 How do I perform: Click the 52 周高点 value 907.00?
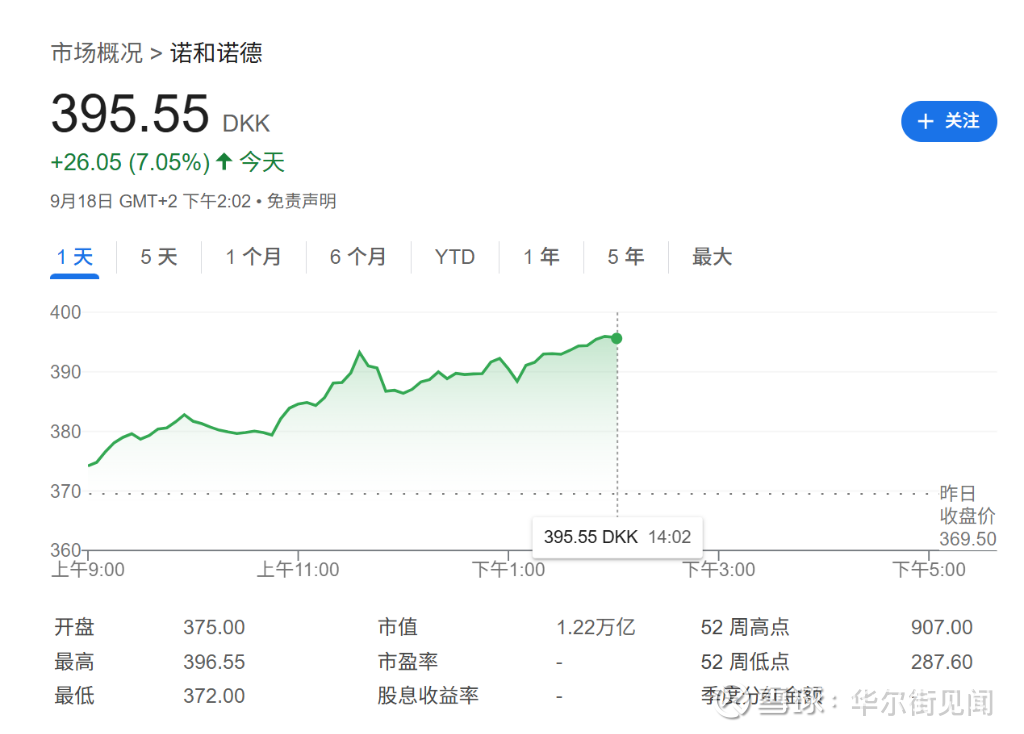click(x=941, y=628)
